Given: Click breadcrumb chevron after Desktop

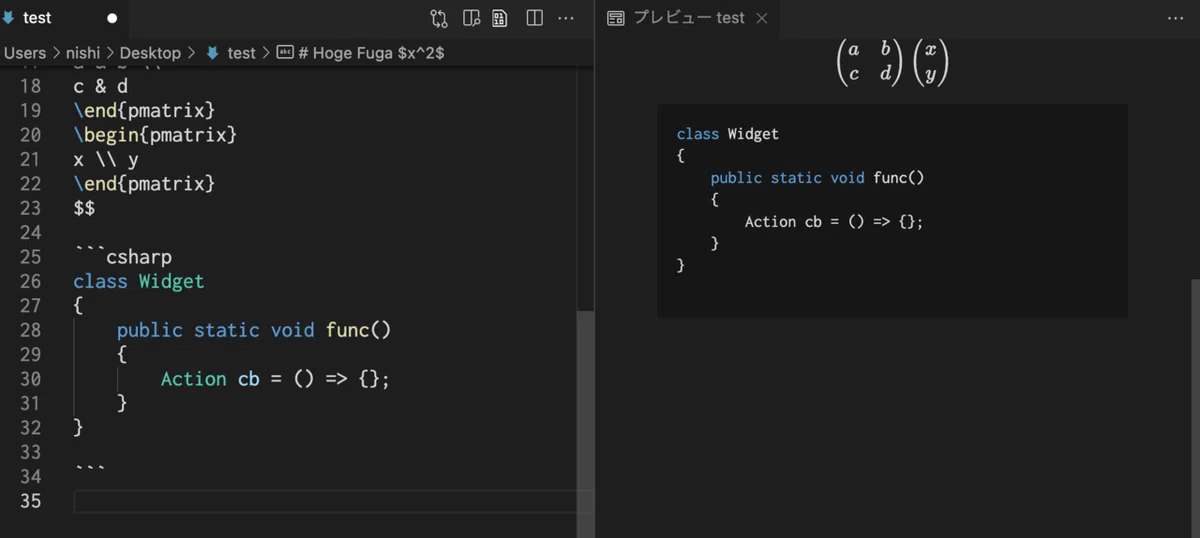Looking at the screenshot, I should (191, 53).
